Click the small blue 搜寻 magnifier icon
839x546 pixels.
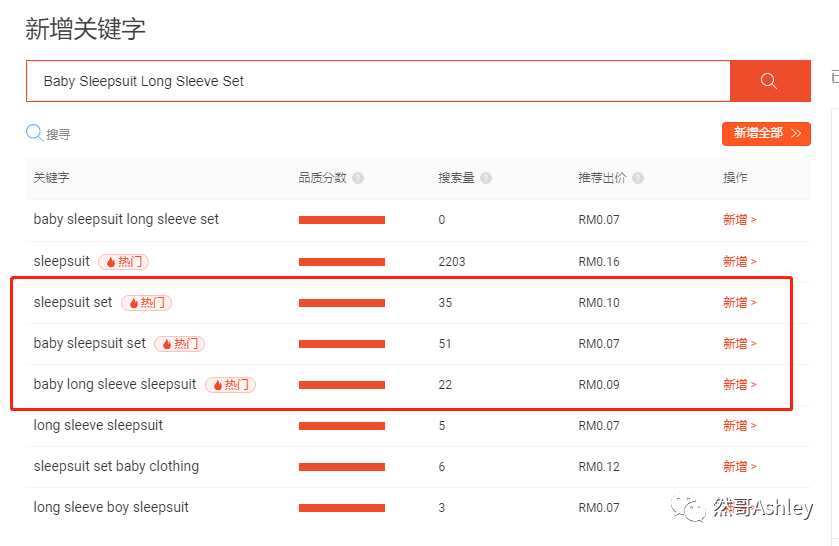point(34,133)
